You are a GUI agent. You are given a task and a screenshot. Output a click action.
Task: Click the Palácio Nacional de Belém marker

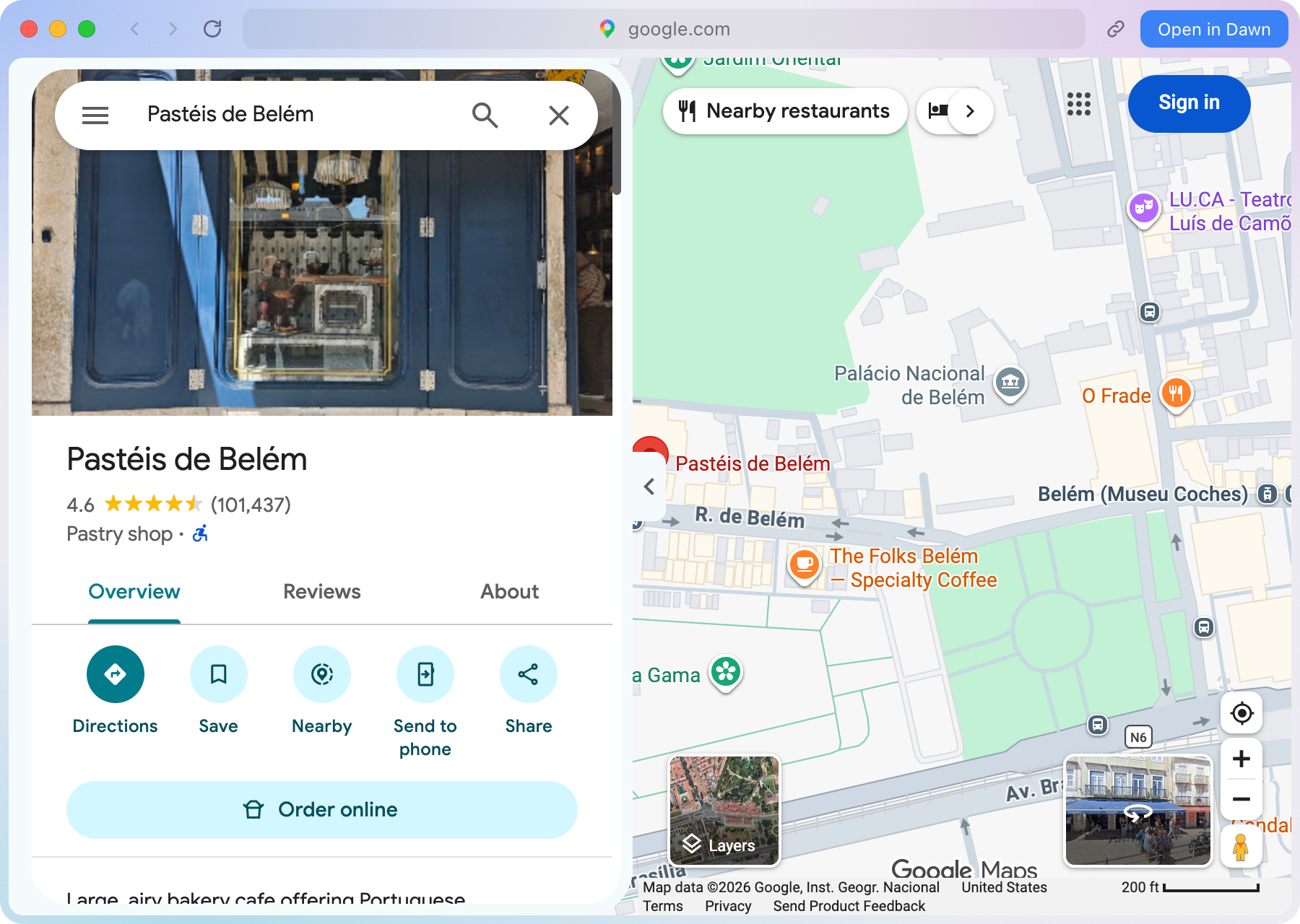click(x=1010, y=383)
